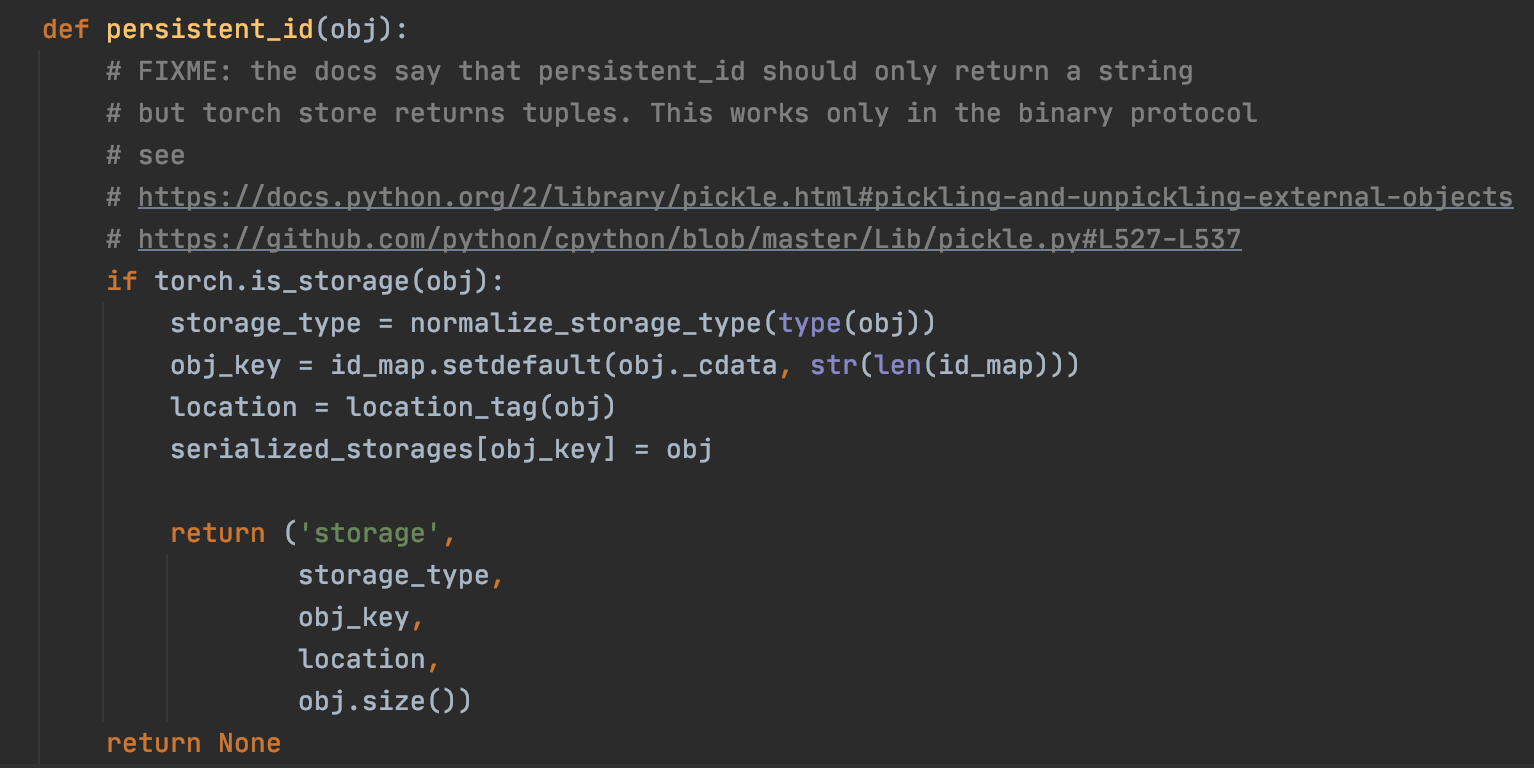Click the str builtin in the obj_key assignment
Screen dimensions: 1534x768
click(834, 365)
